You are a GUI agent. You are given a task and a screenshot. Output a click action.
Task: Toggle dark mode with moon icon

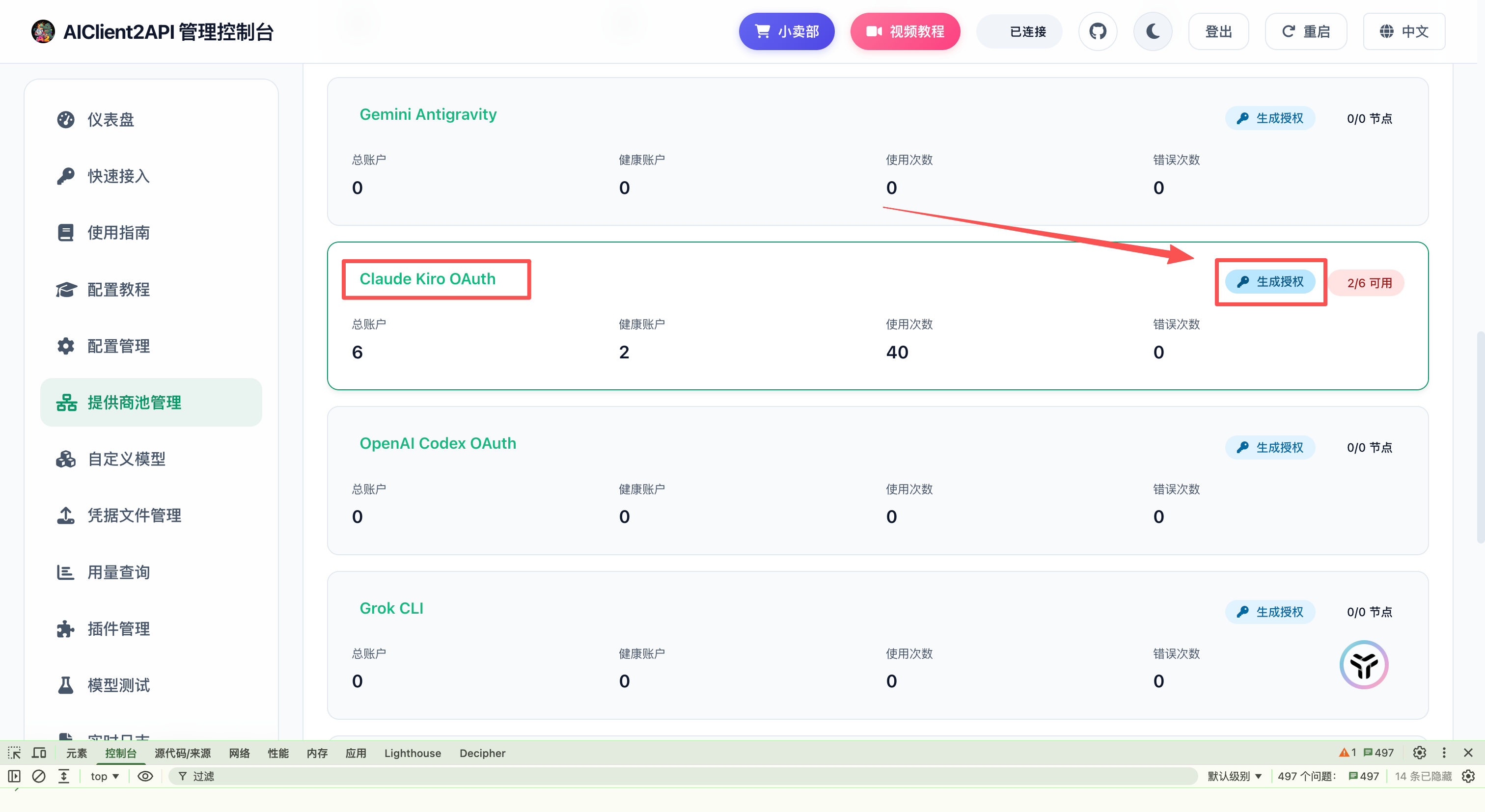pos(1153,31)
